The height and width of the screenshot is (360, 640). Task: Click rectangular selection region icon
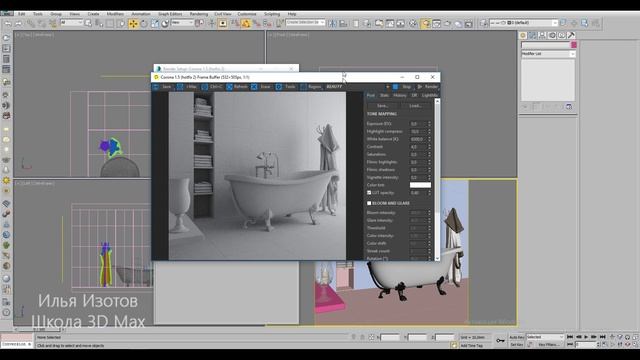tap(110, 23)
